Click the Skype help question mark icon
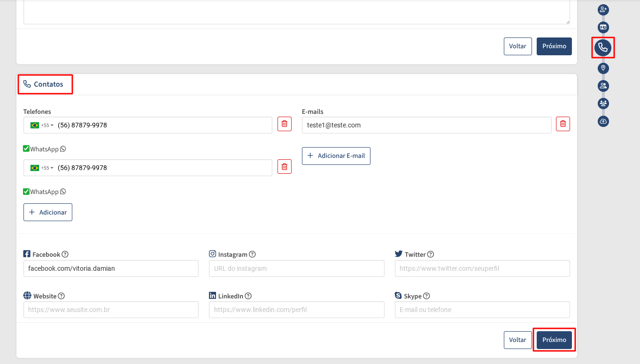The width and height of the screenshot is (640, 364). [x=427, y=296]
